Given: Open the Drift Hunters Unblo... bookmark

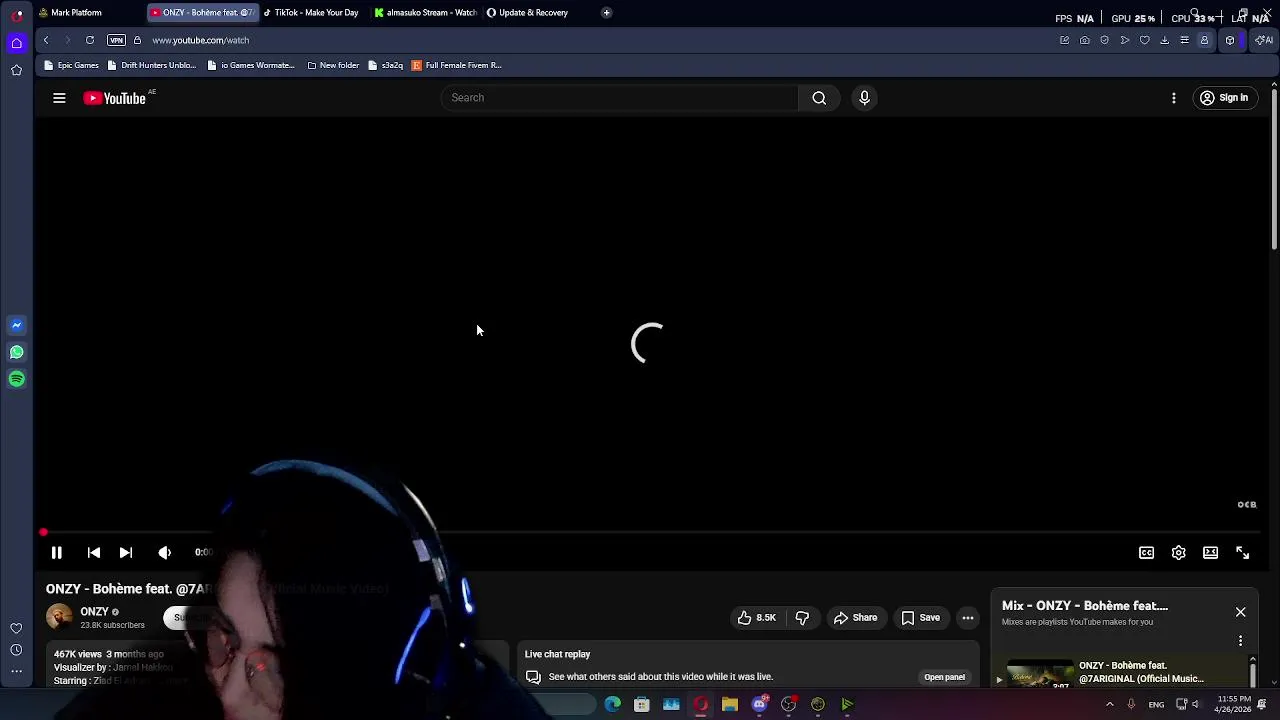Looking at the screenshot, I should point(152,65).
